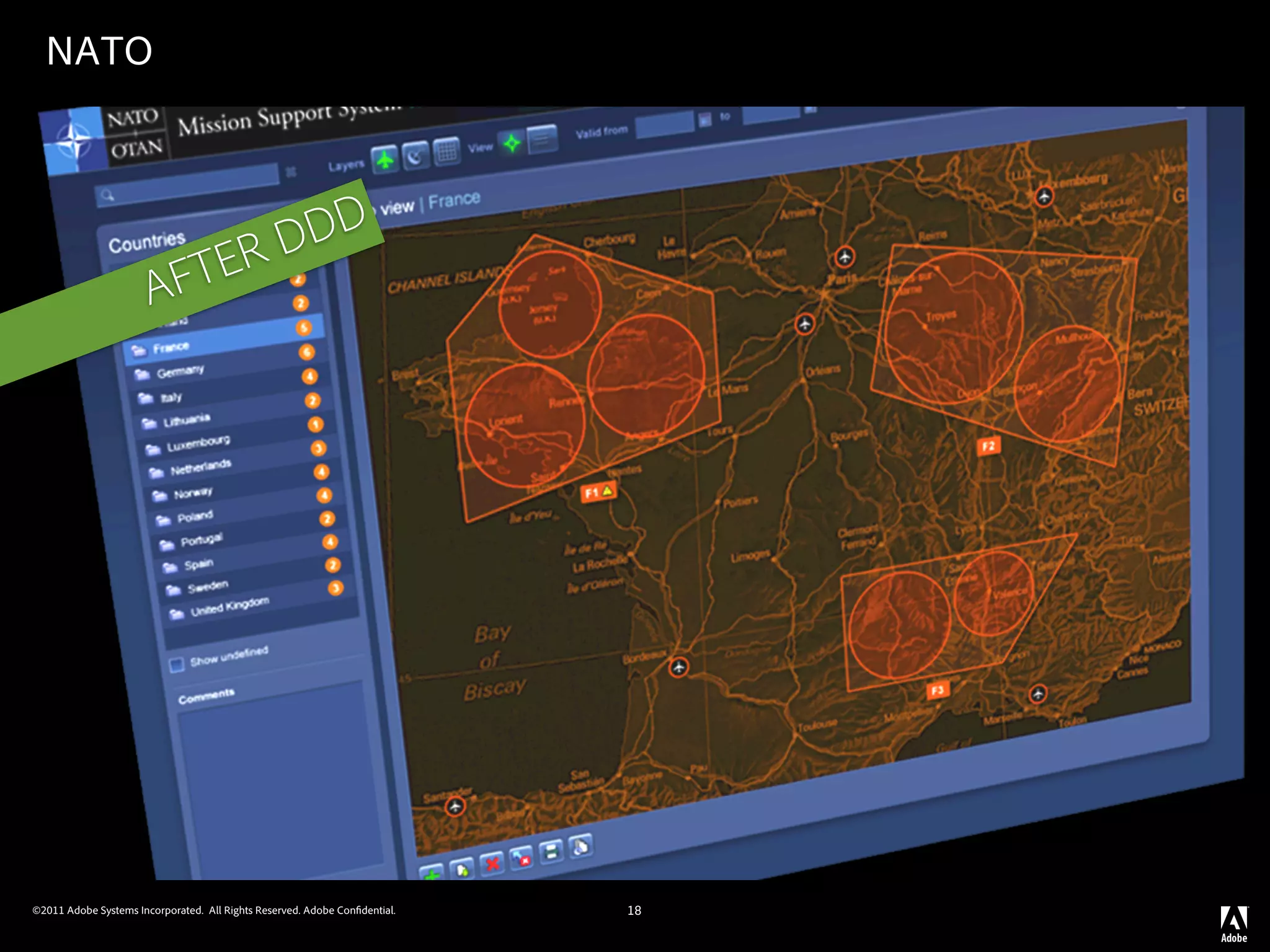Image resolution: width=1270 pixels, height=952 pixels.
Task: Switch to the list view button
Action: point(542,139)
